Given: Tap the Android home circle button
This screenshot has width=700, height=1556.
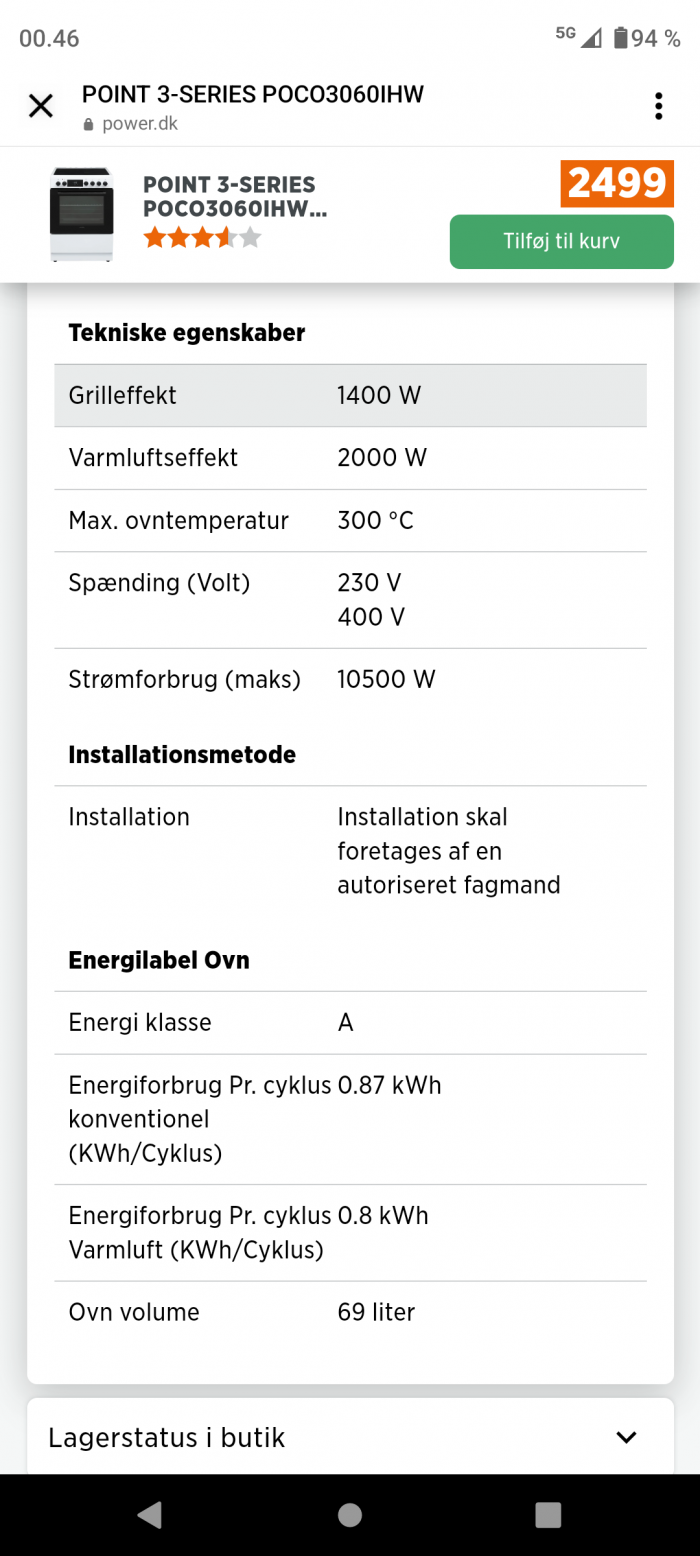Looking at the screenshot, I should pos(350,1514).
